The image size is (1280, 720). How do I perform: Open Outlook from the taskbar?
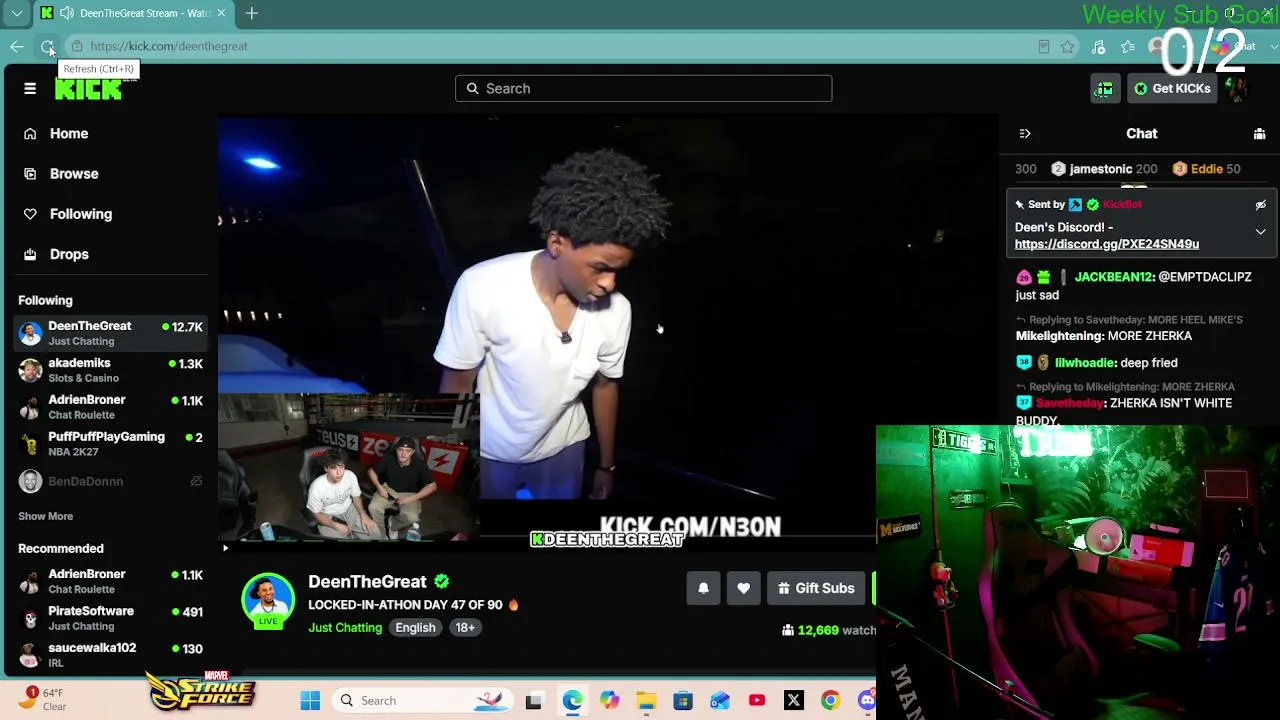click(720, 701)
